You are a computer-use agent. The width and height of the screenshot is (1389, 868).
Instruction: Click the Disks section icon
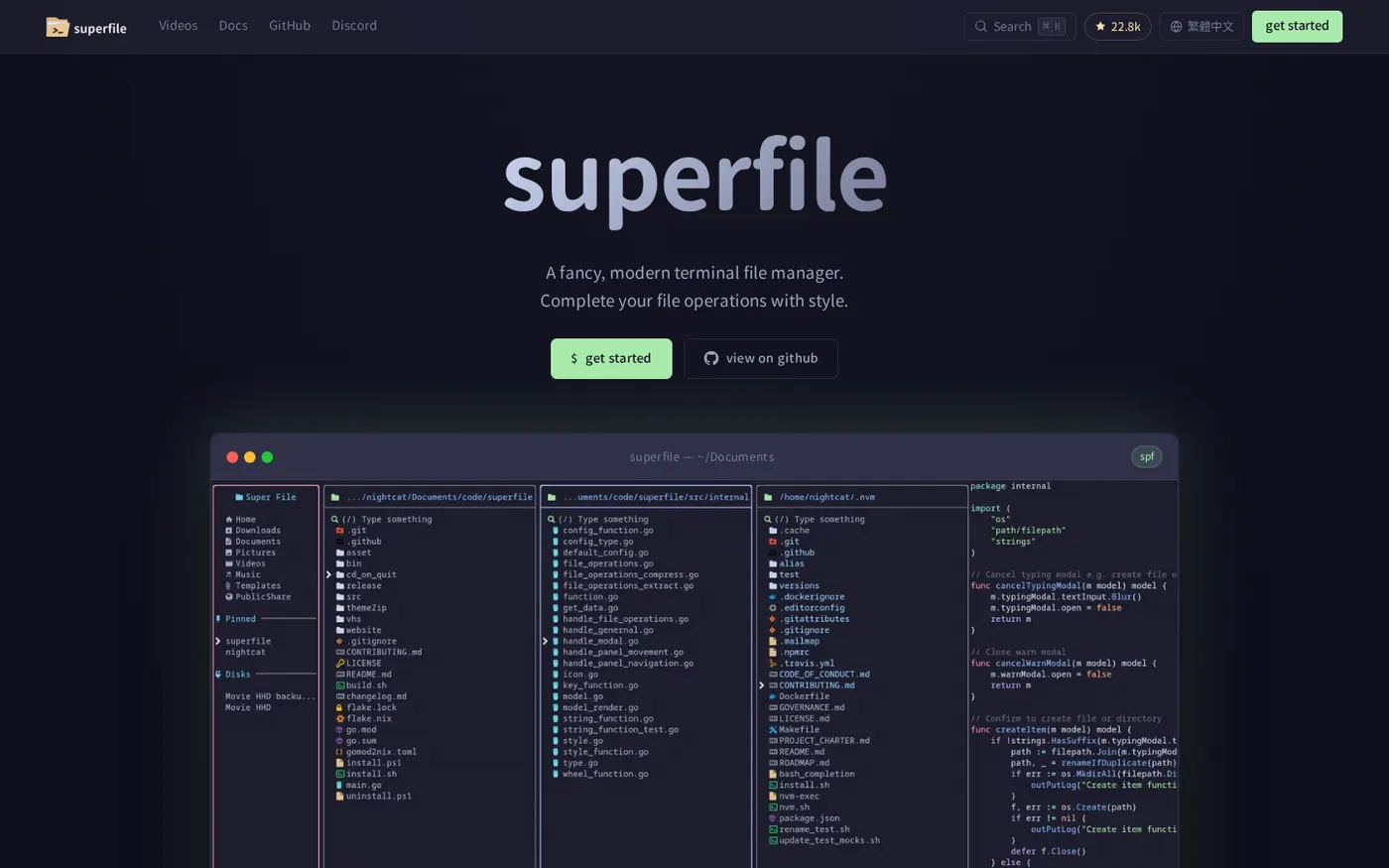click(218, 675)
